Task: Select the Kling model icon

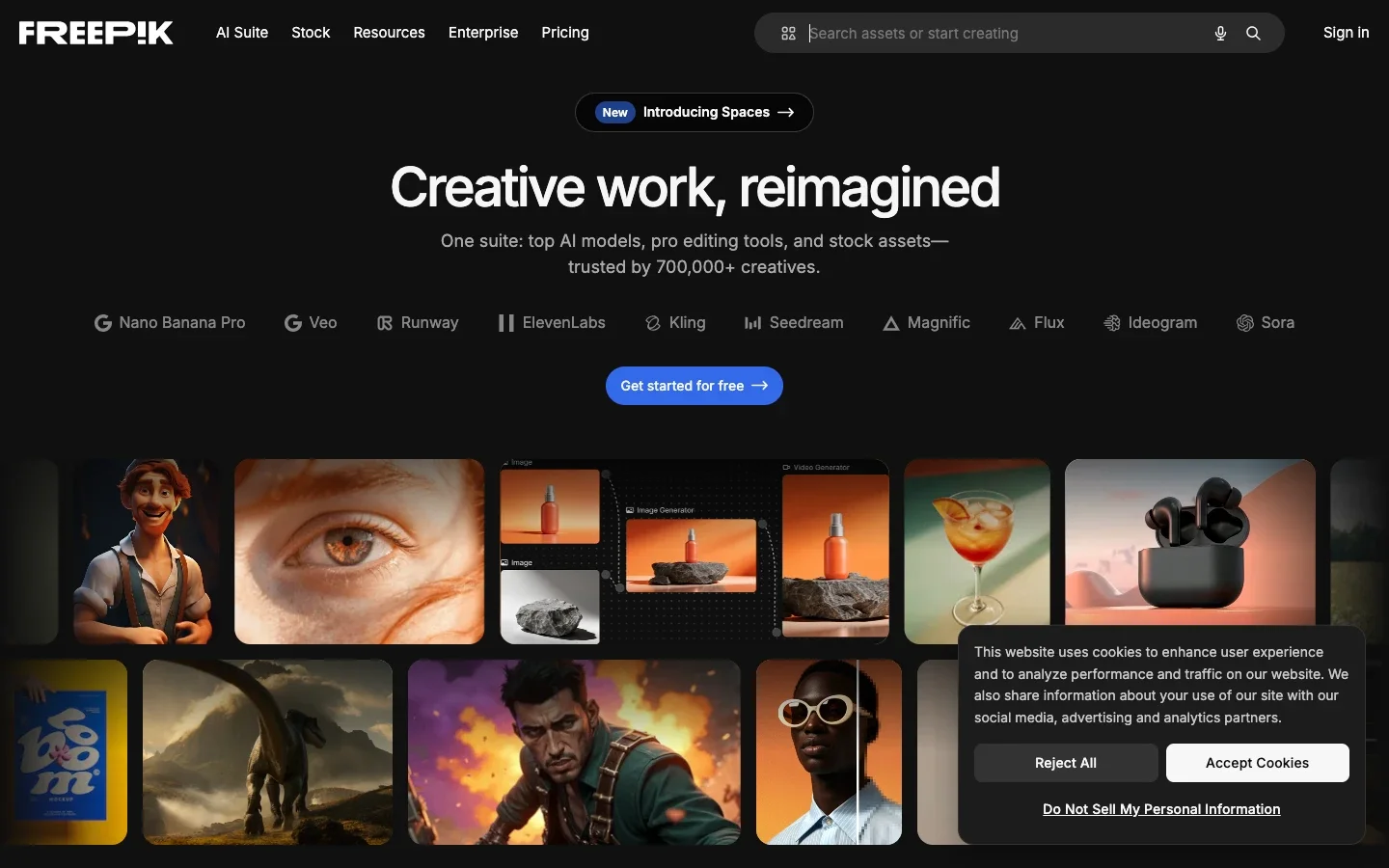Action: pyautogui.click(x=652, y=323)
